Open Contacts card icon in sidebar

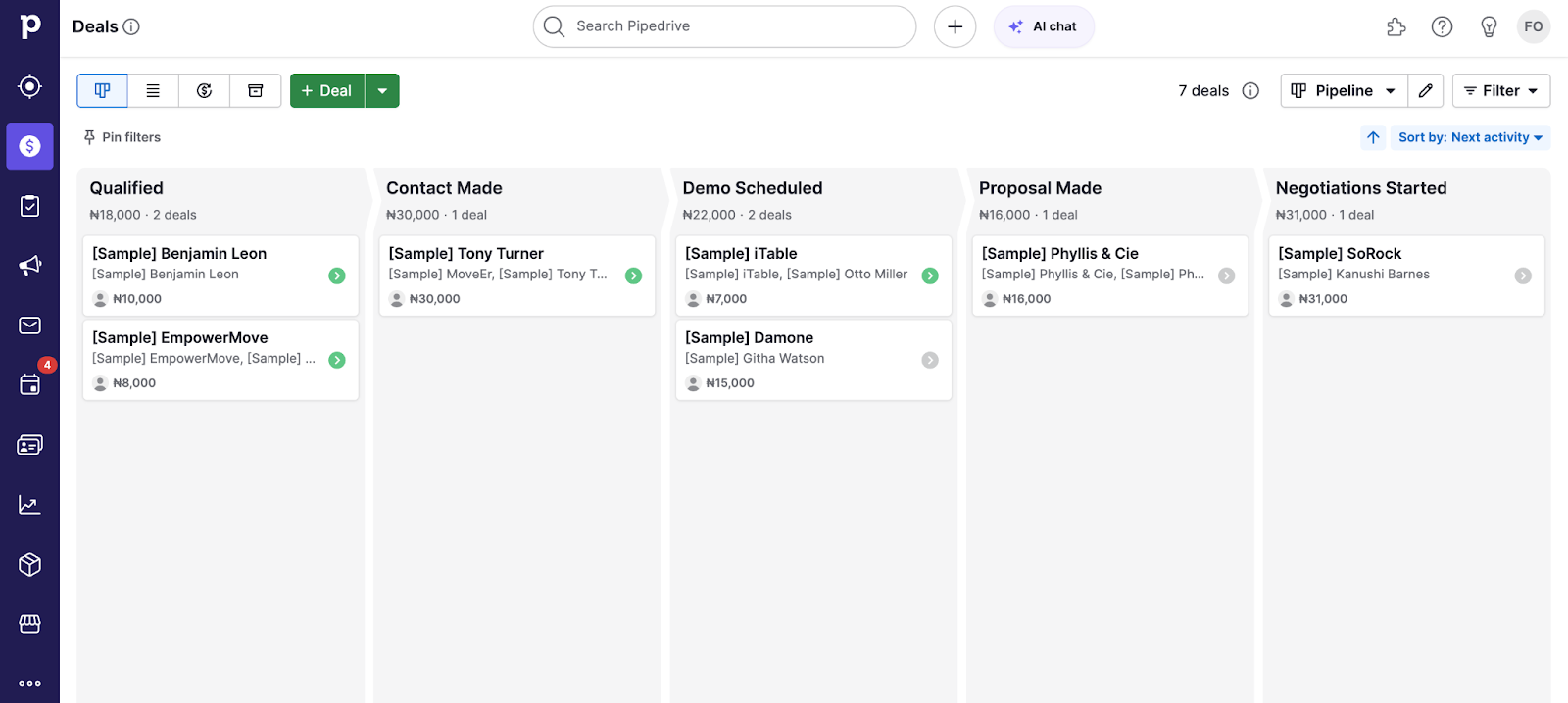(29, 445)
